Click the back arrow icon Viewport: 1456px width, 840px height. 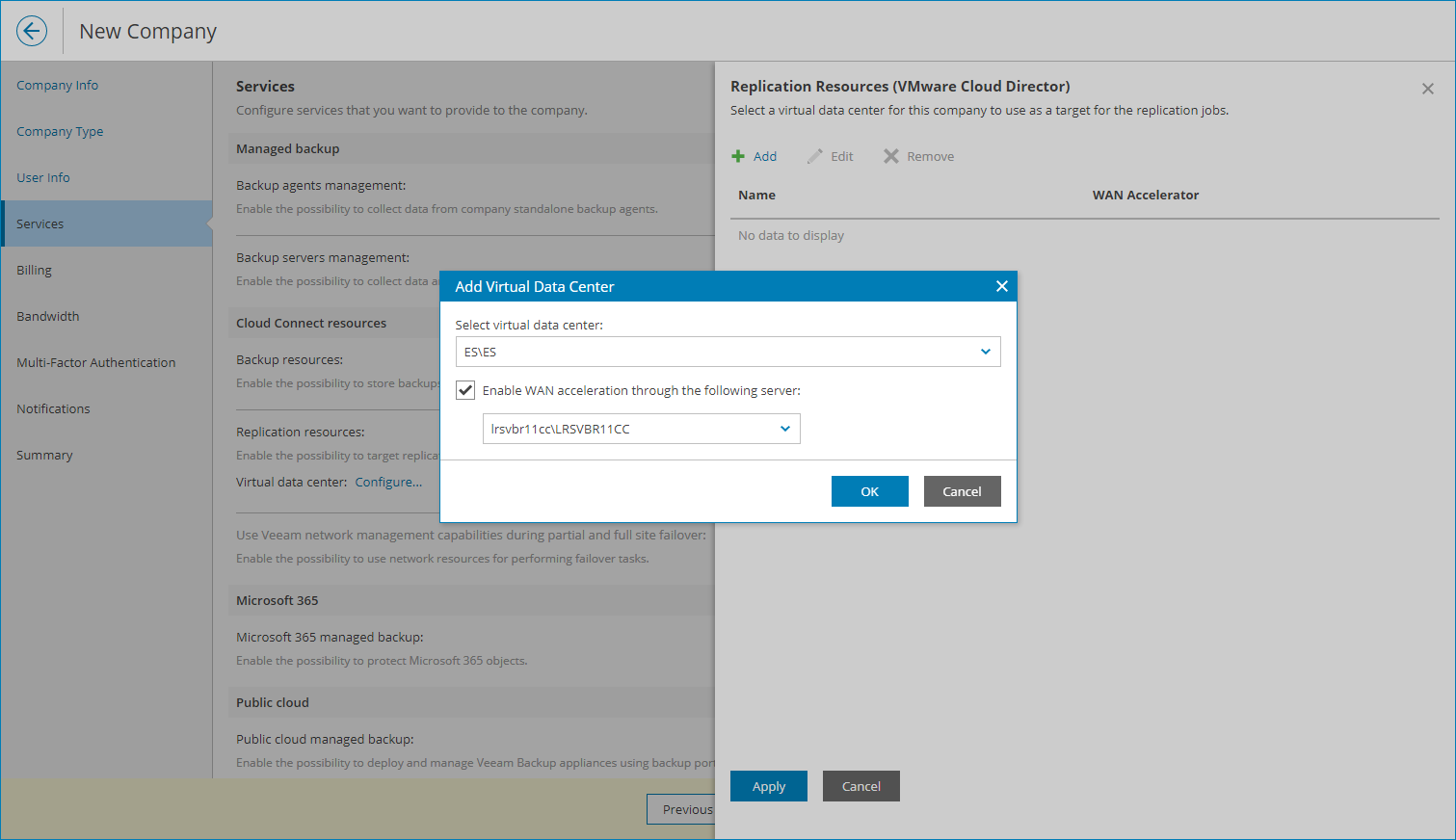pos(32,31)
